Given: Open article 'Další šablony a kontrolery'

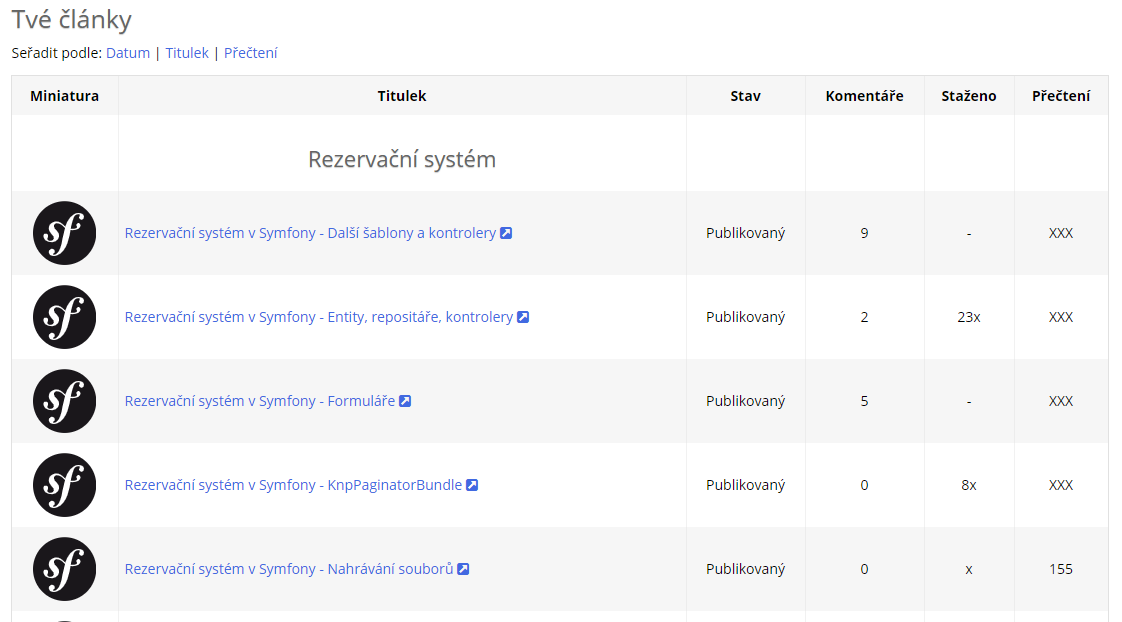Looking at the screenshot, I should 310,233.
